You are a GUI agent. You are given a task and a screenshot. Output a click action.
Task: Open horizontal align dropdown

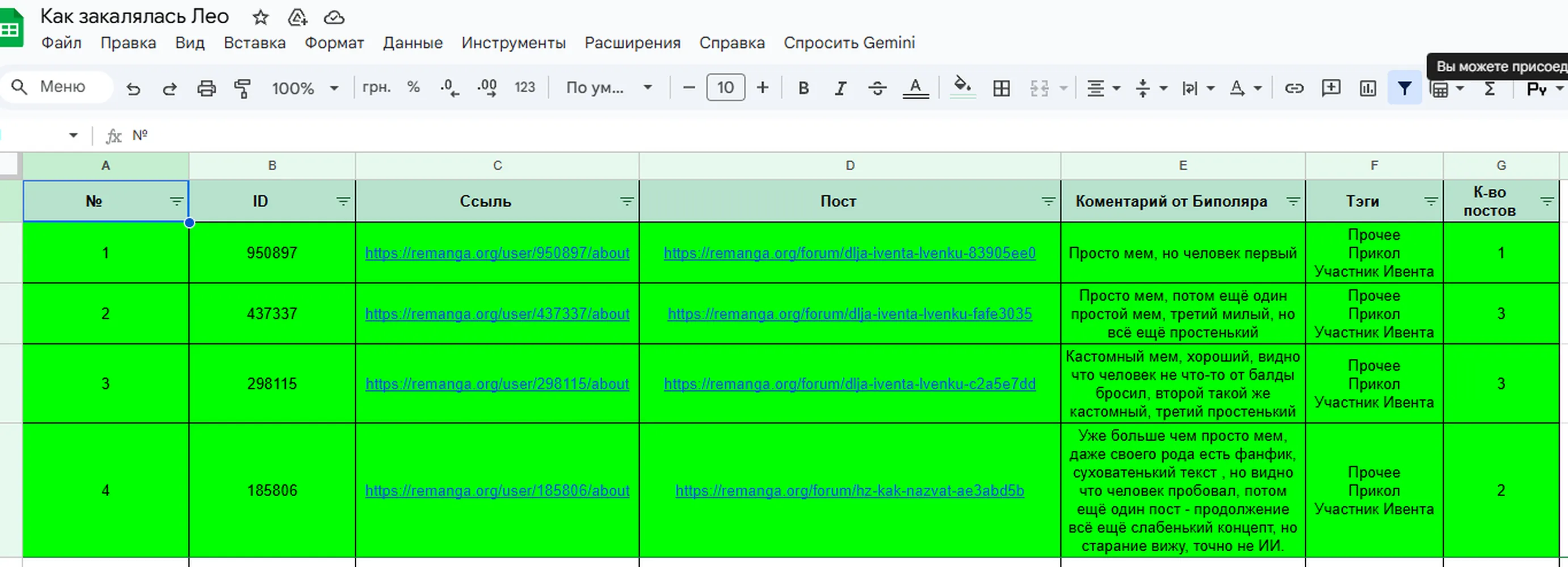pos(1103,89)
